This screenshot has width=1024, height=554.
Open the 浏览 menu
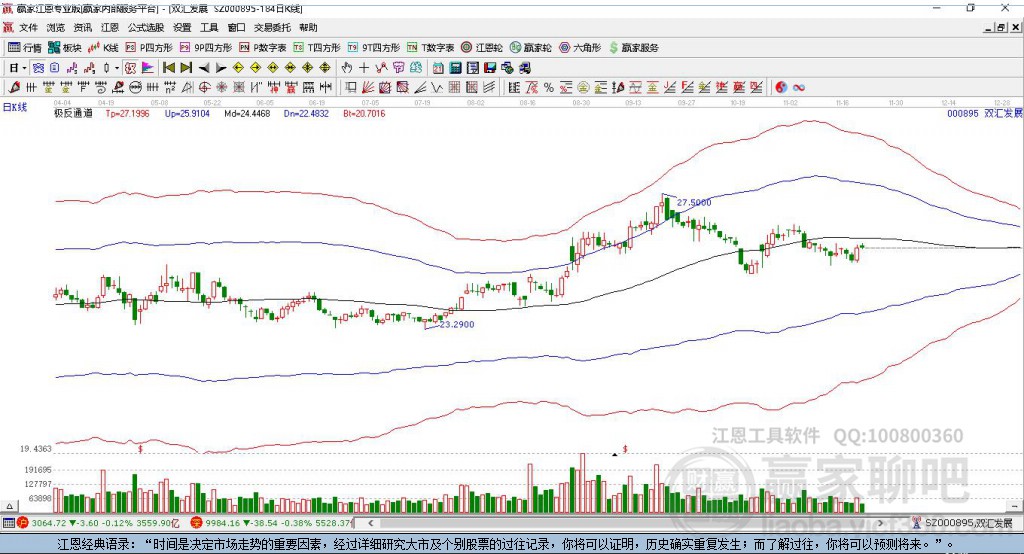click(56, 27)
